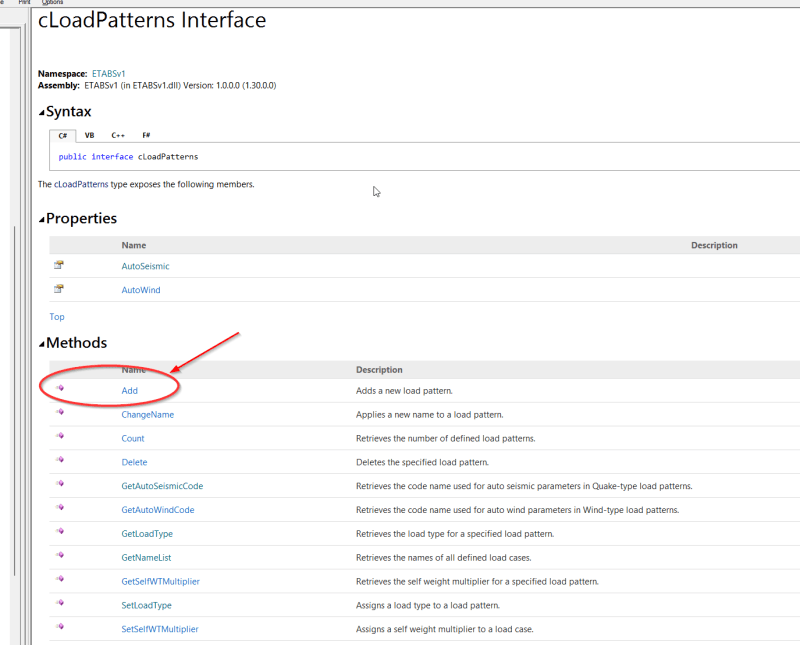This screenshot has width=800, height=645.
Task: Click the Name header in Properties table
Action: (x=134, y=245)
